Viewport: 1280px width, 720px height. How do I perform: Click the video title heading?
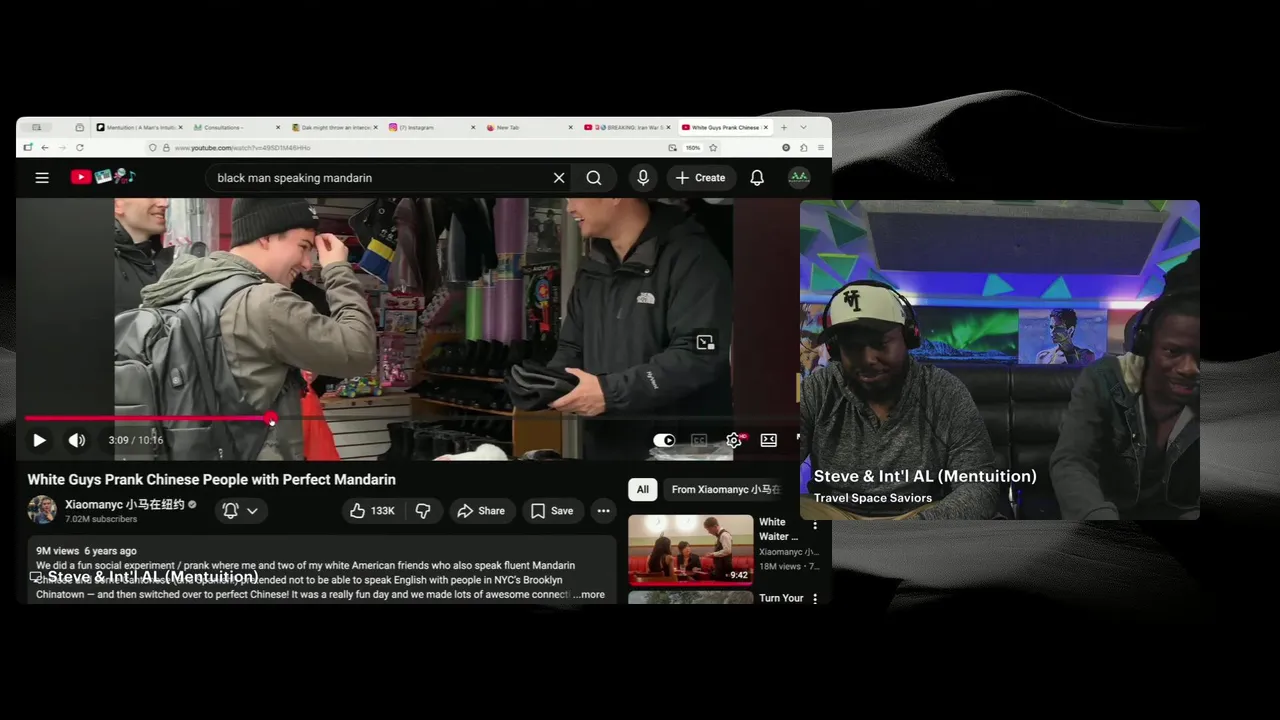point(211,480)
